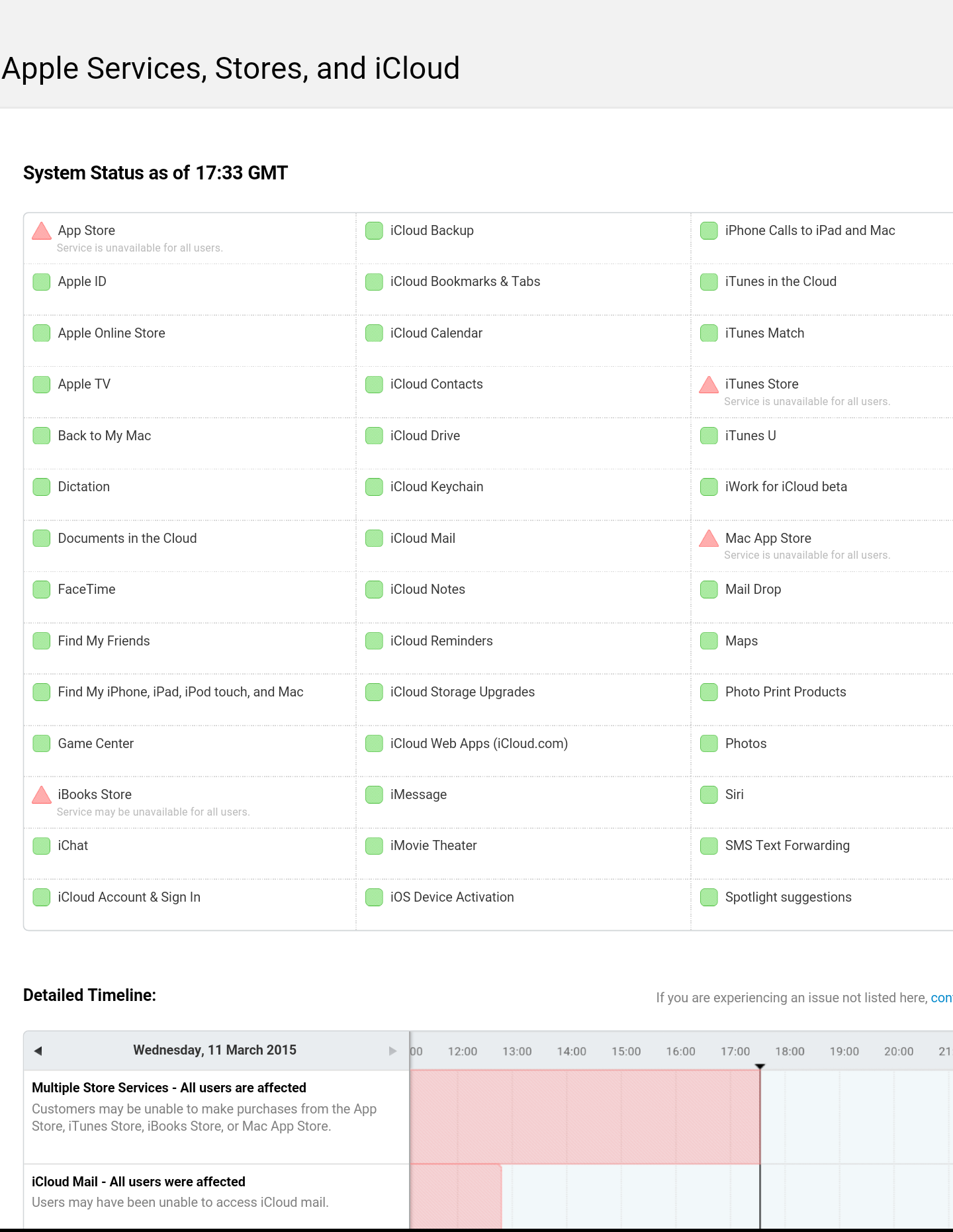
Task: Click the 'iCloud Storage Upgrades' entry
Action: (x=463, y=692)
